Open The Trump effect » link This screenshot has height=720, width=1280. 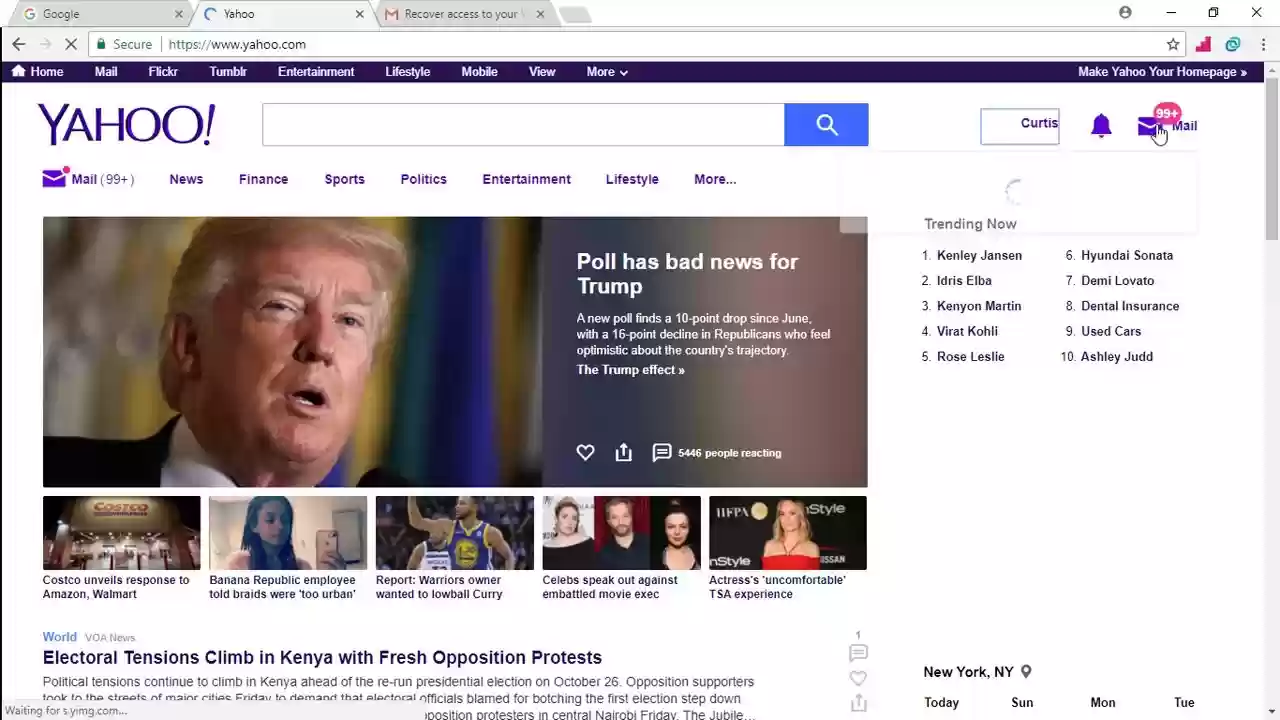[x=630, y=370]
